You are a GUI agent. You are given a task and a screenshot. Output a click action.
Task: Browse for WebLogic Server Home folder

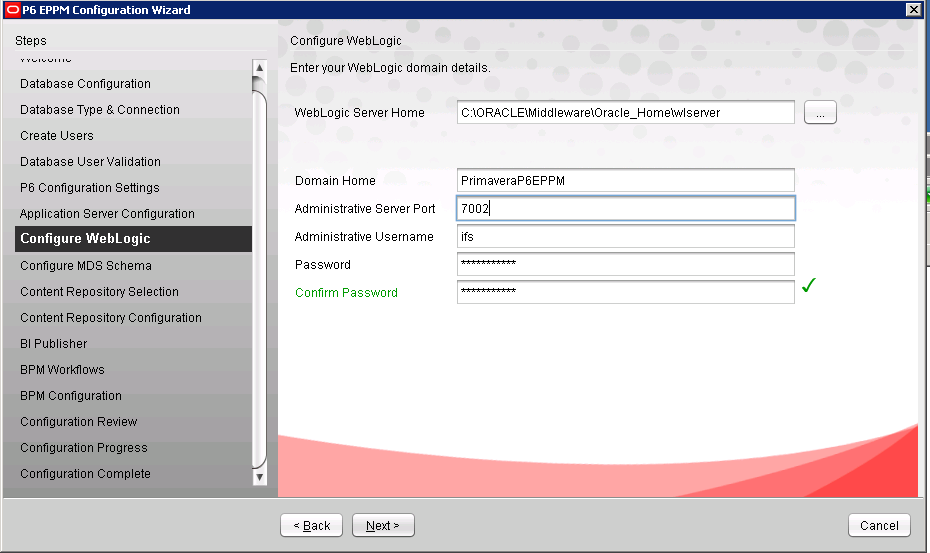(x=820, y=113)
